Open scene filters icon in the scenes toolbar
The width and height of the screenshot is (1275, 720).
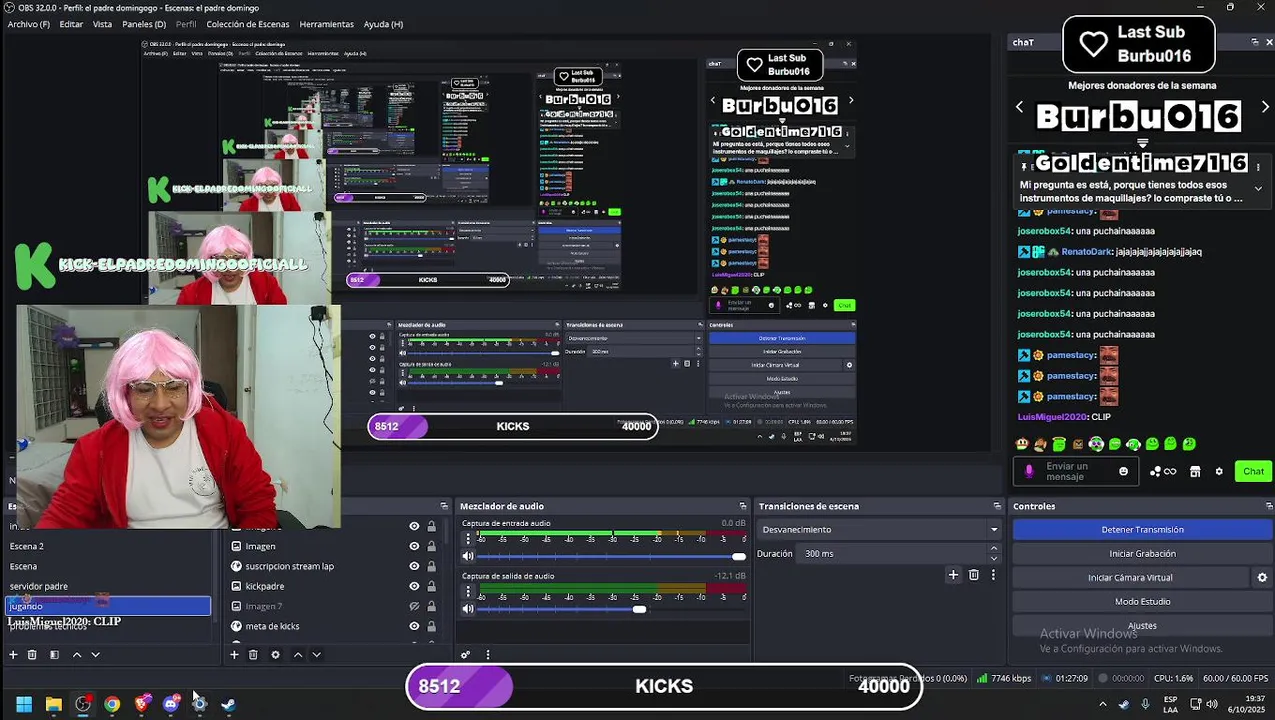(54, 655)
